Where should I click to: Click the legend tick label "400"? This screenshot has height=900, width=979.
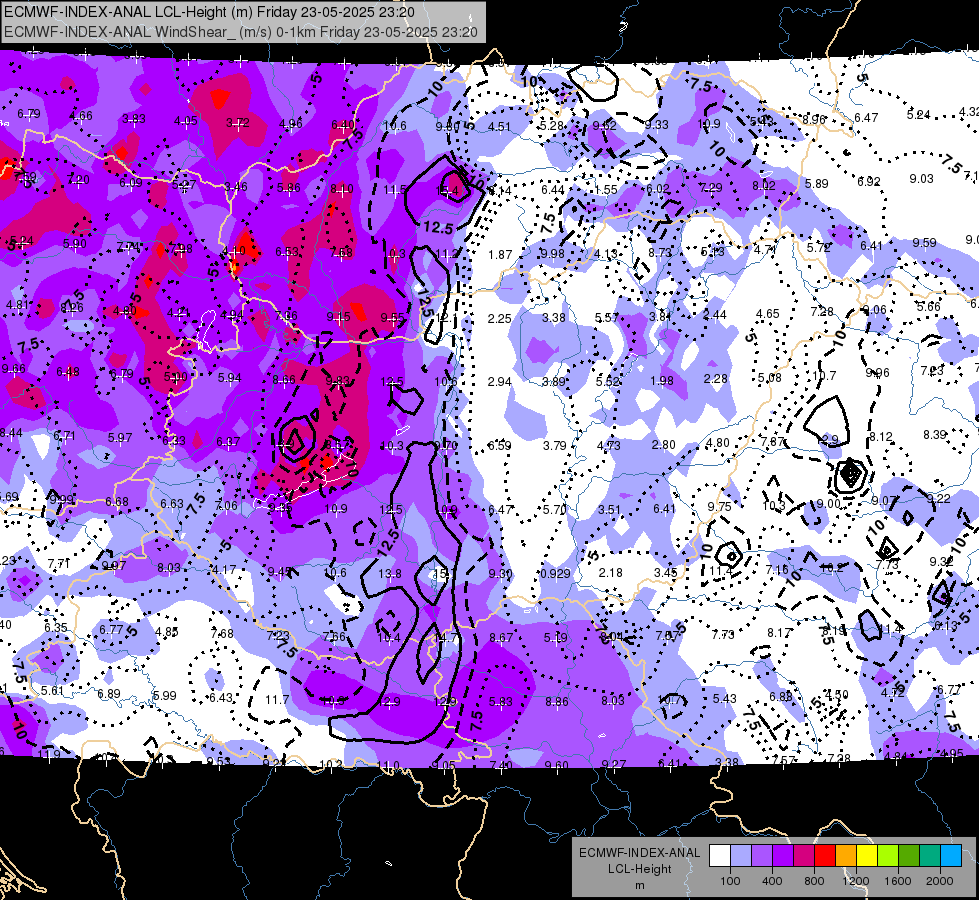click(x=772, y=881)
